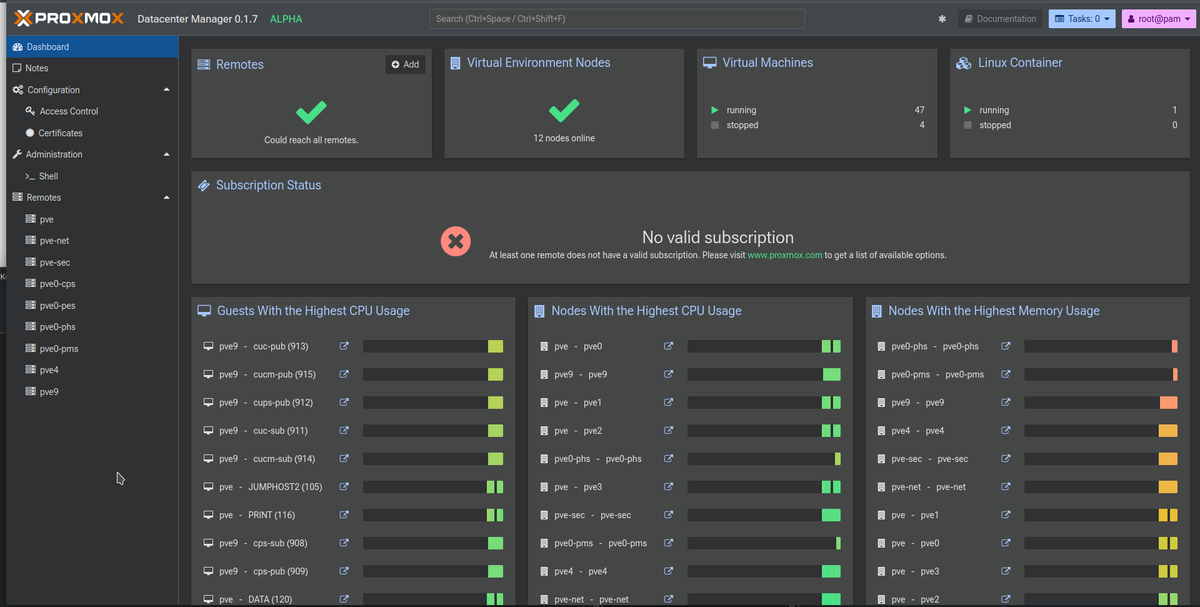Collapse the Remotes section in sidebar
The height and width of the screenshot is (607, 1200).
coord(167,197)
